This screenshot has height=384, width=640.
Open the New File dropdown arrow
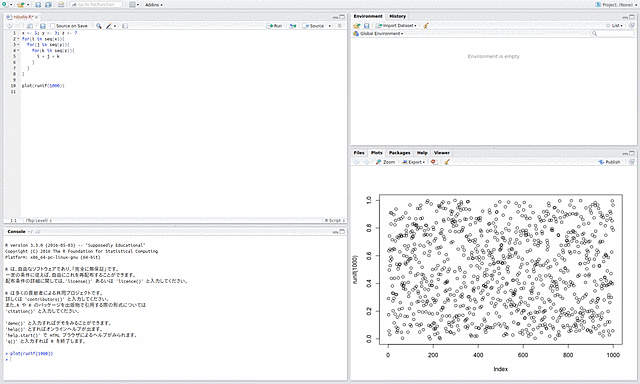click(x=11, y=5)
